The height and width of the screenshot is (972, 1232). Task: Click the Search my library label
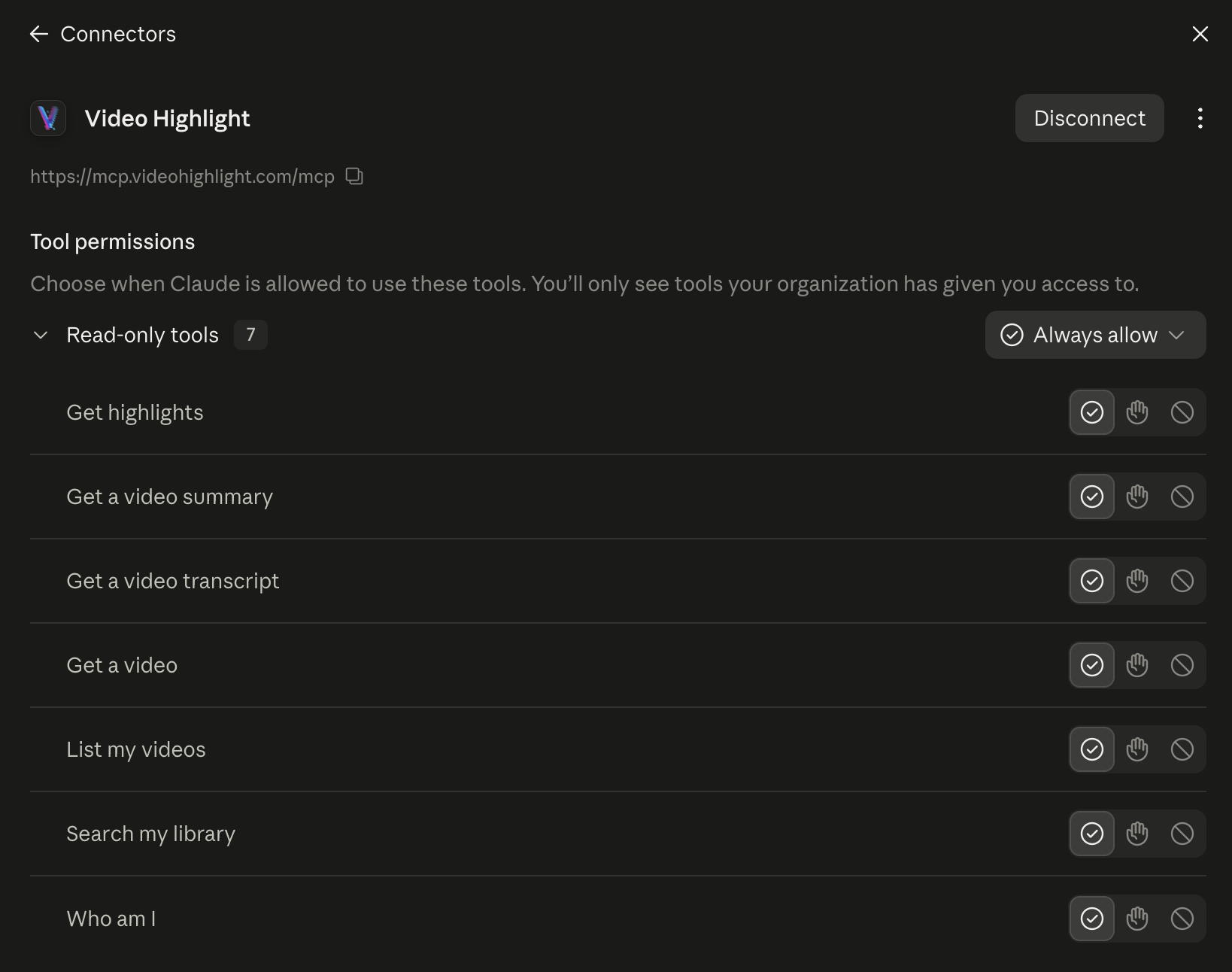point(150,834)
